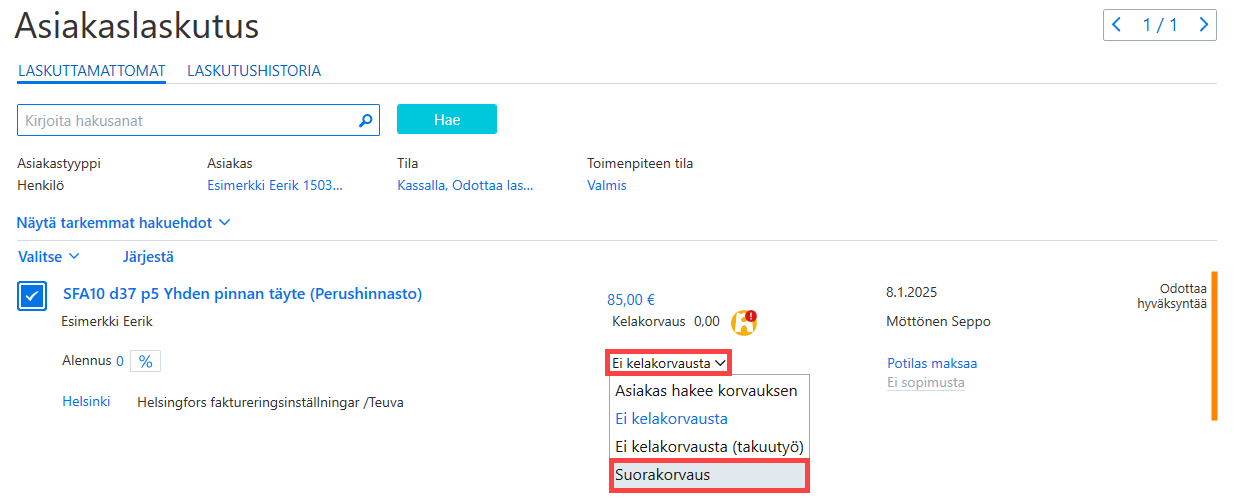
Task: Click the Hae search button
Action: (447, 119)
